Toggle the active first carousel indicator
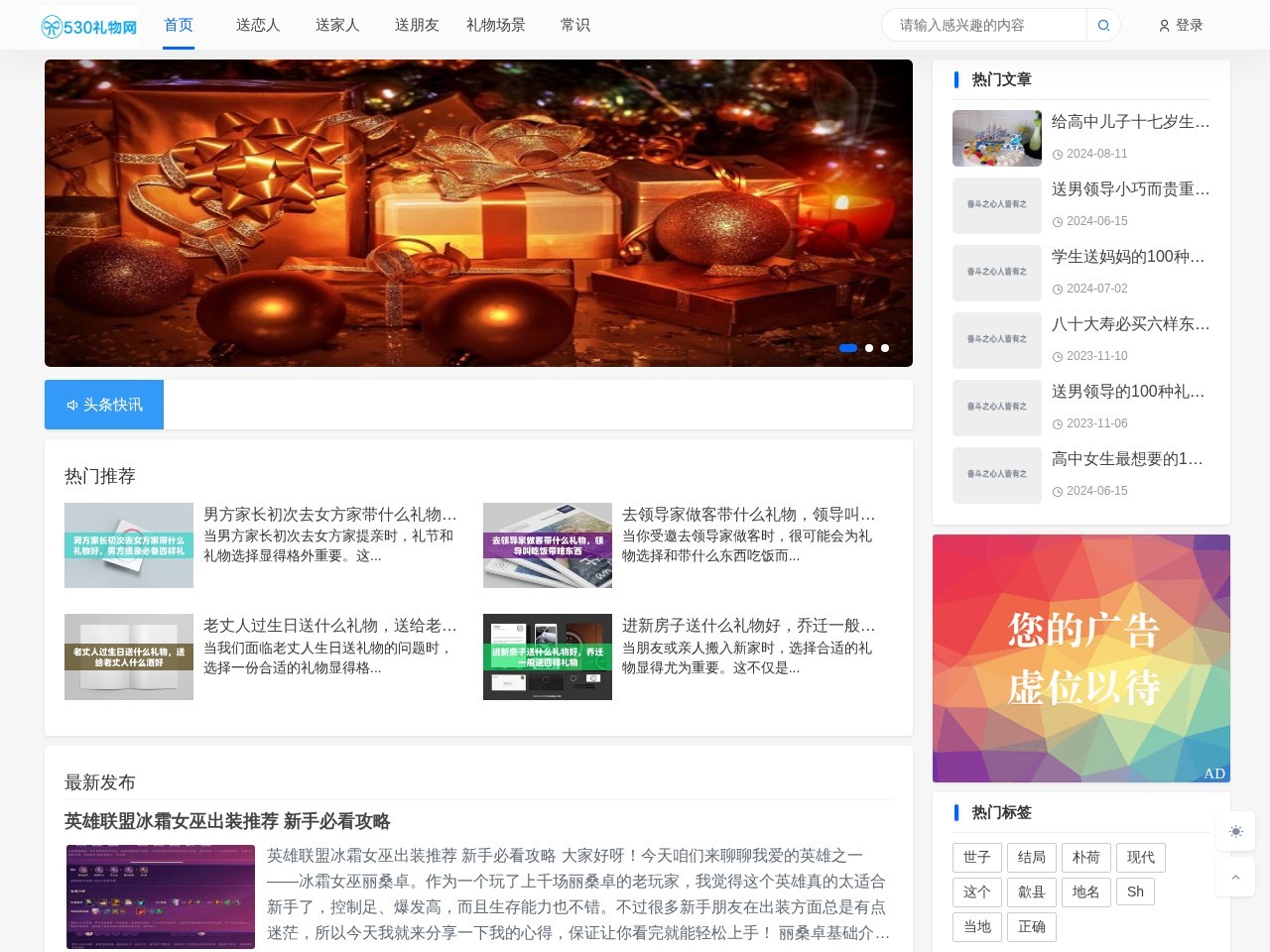Viewport: 1270px width, 952px height. [x=848, y=348]
